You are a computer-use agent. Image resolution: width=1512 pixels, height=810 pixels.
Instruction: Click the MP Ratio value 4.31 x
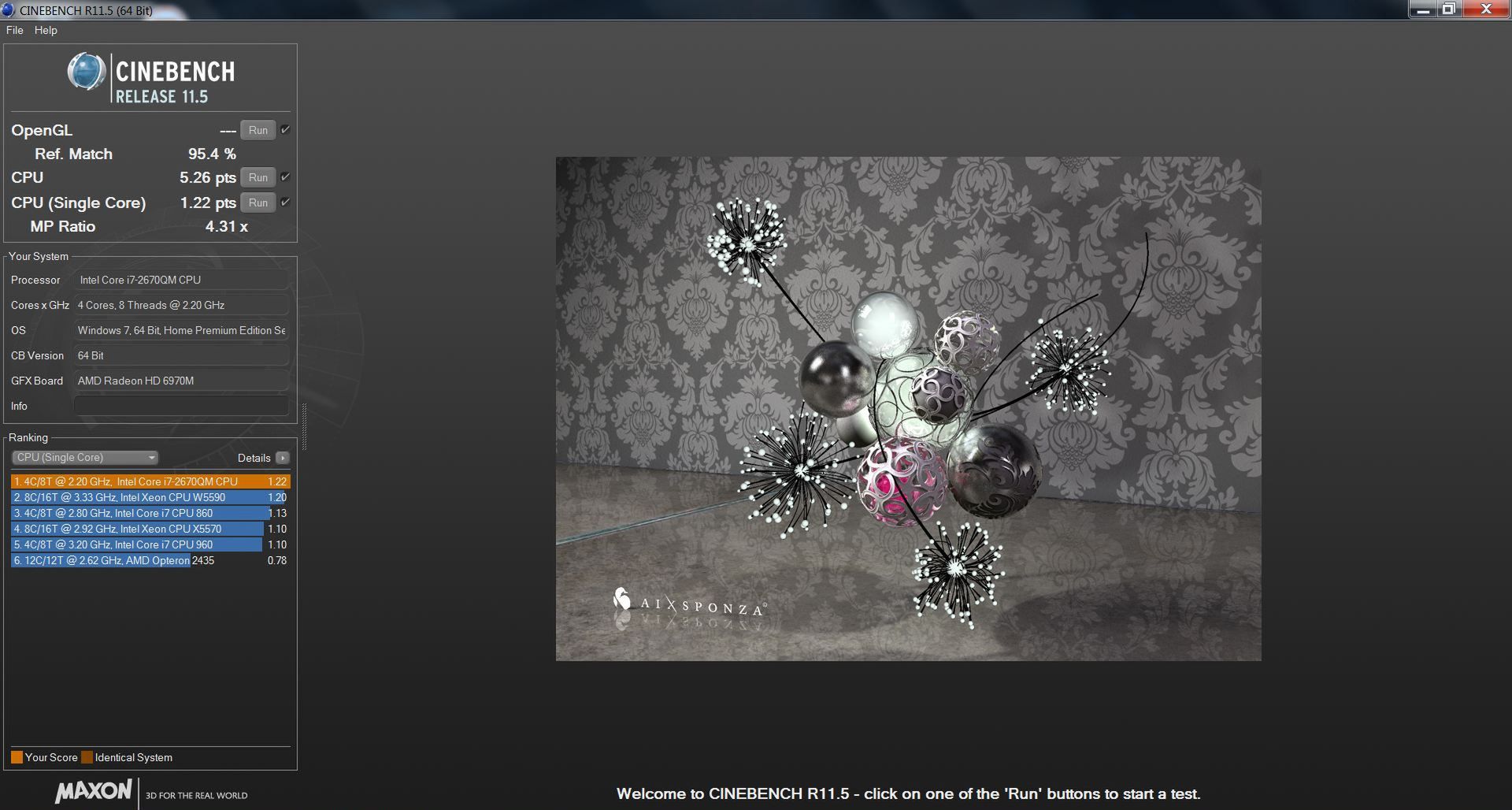(x=227, y=226)
